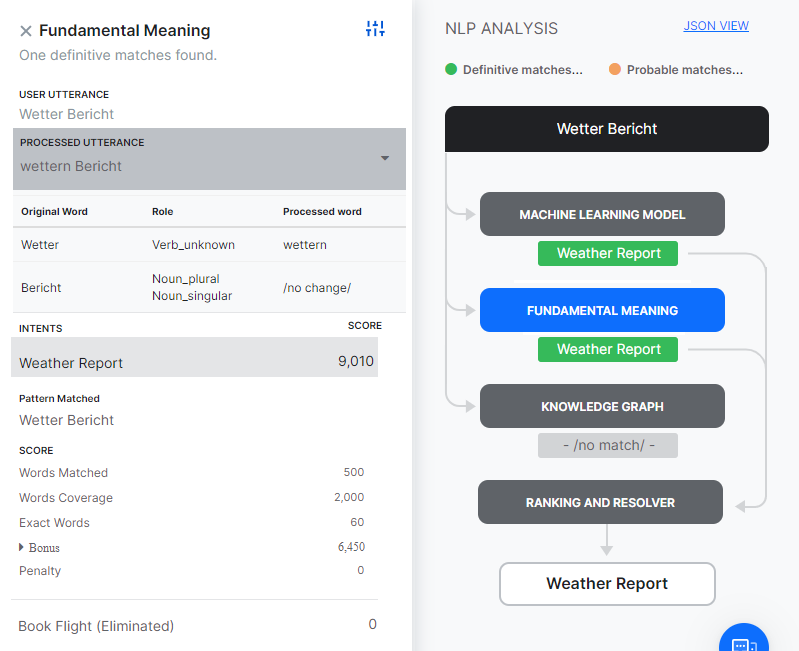Click the Wetter Bericht utterance header box

pyautogui.click(x=606, y=129)
